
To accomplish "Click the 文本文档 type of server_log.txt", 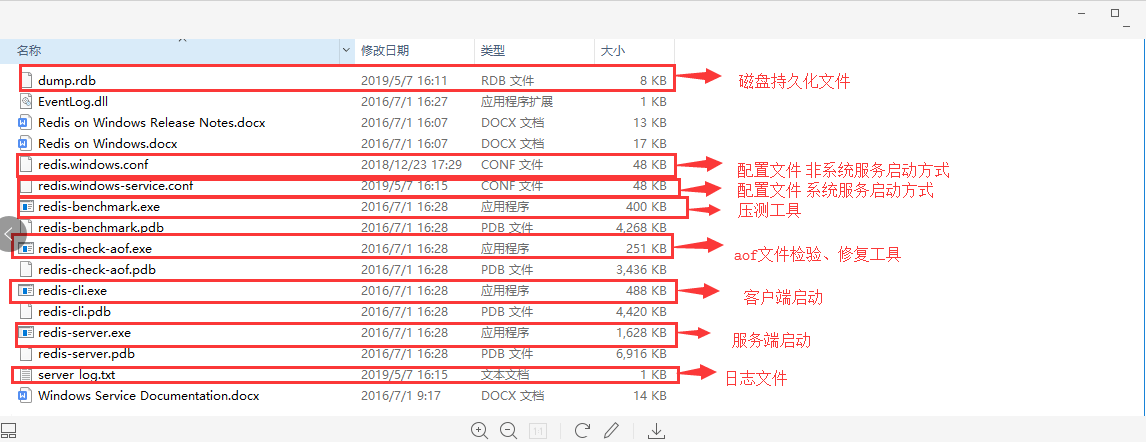I will [x=505, y=375].
